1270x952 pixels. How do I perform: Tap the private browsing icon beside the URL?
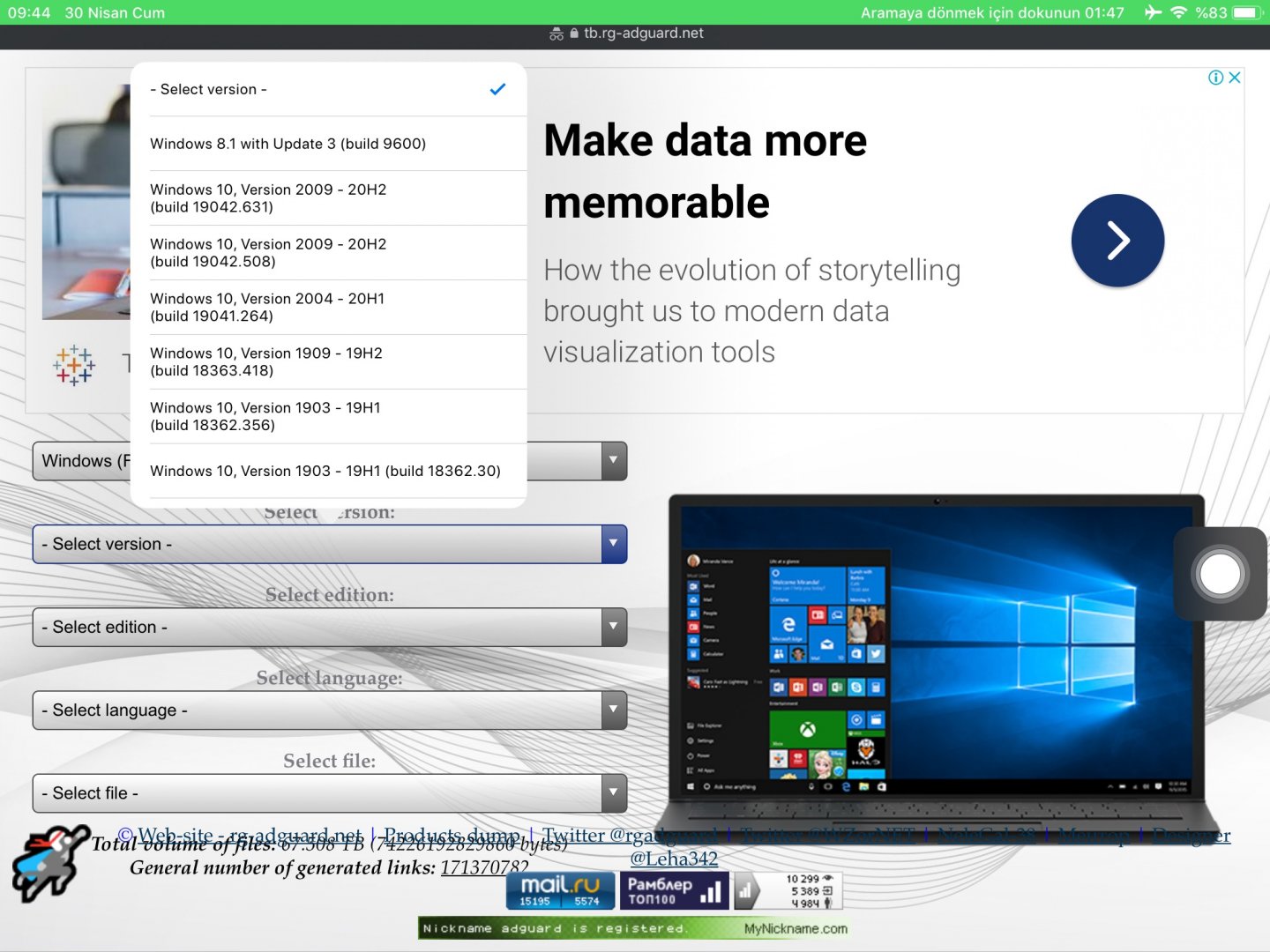coord(557,33)
